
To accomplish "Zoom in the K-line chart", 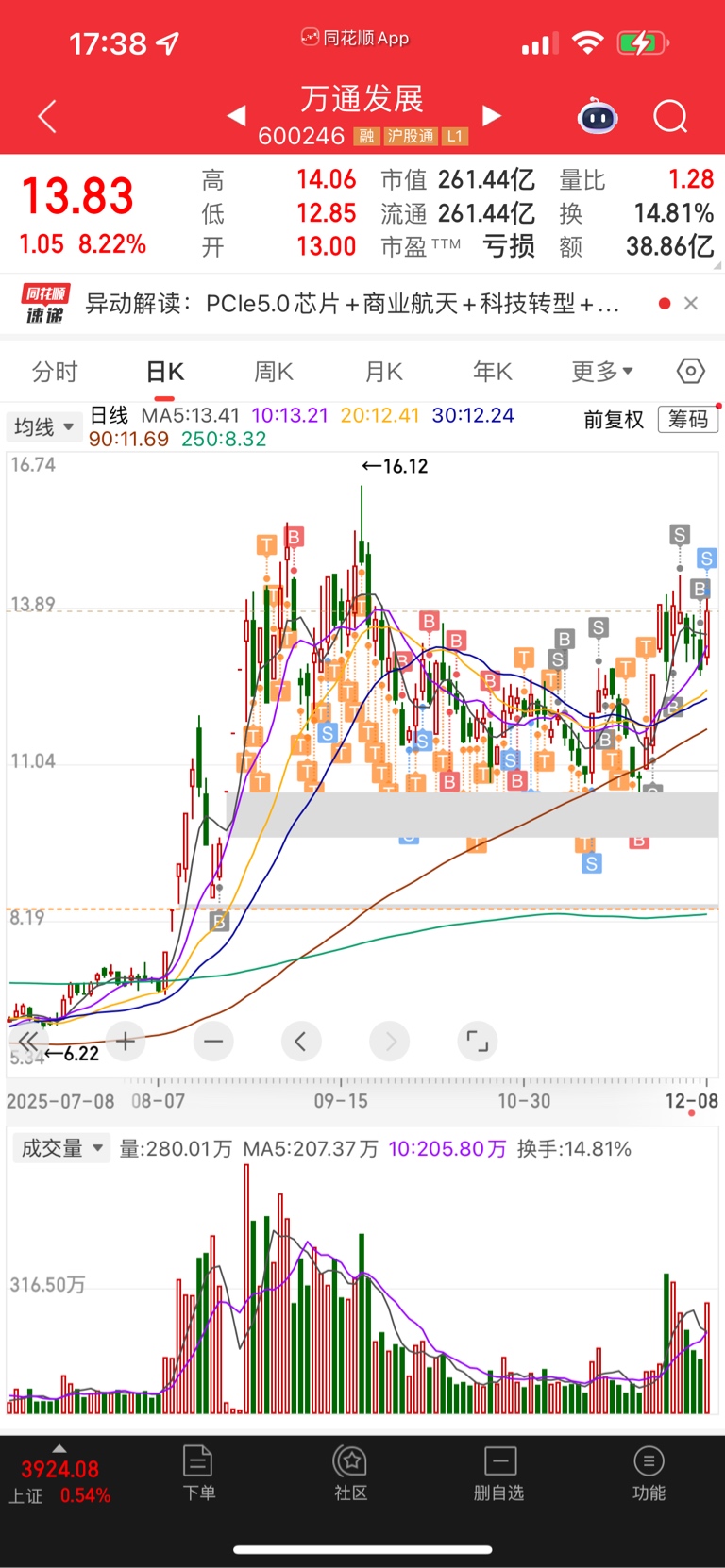I will pos(126,1042).
